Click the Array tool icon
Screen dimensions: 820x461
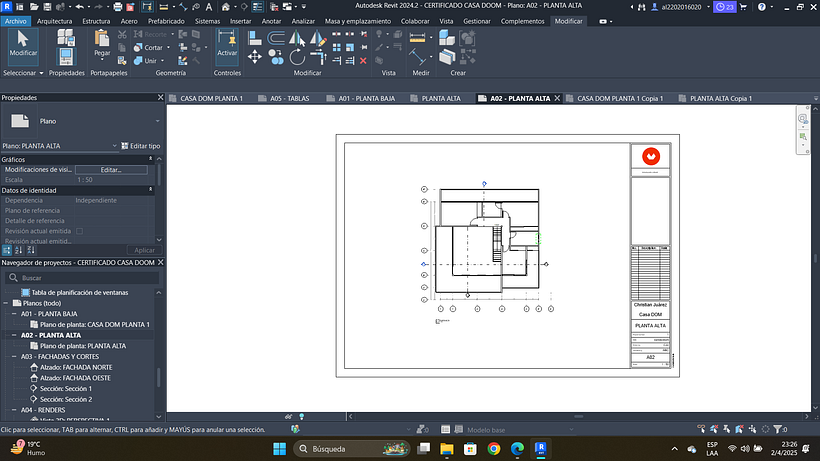337,47
